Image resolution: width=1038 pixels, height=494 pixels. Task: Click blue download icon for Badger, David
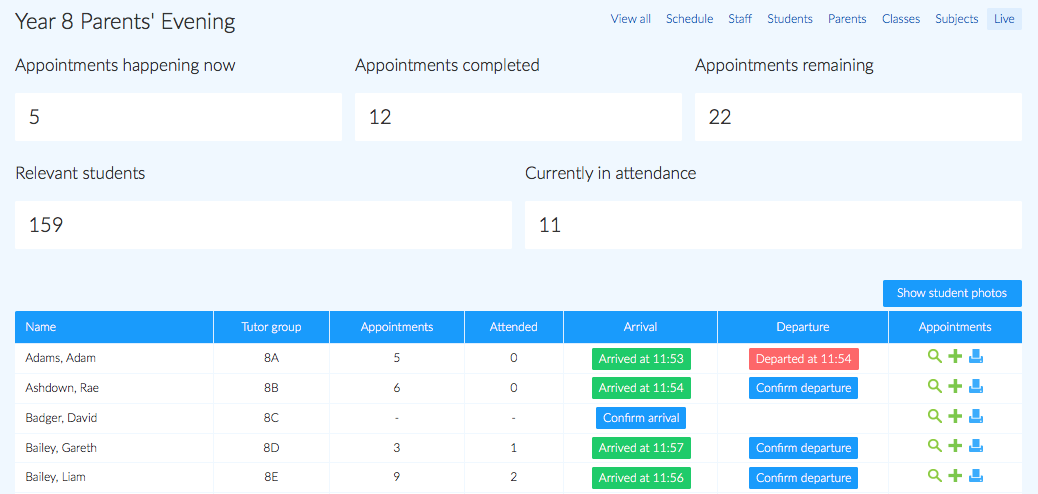(x=976, y=418)
